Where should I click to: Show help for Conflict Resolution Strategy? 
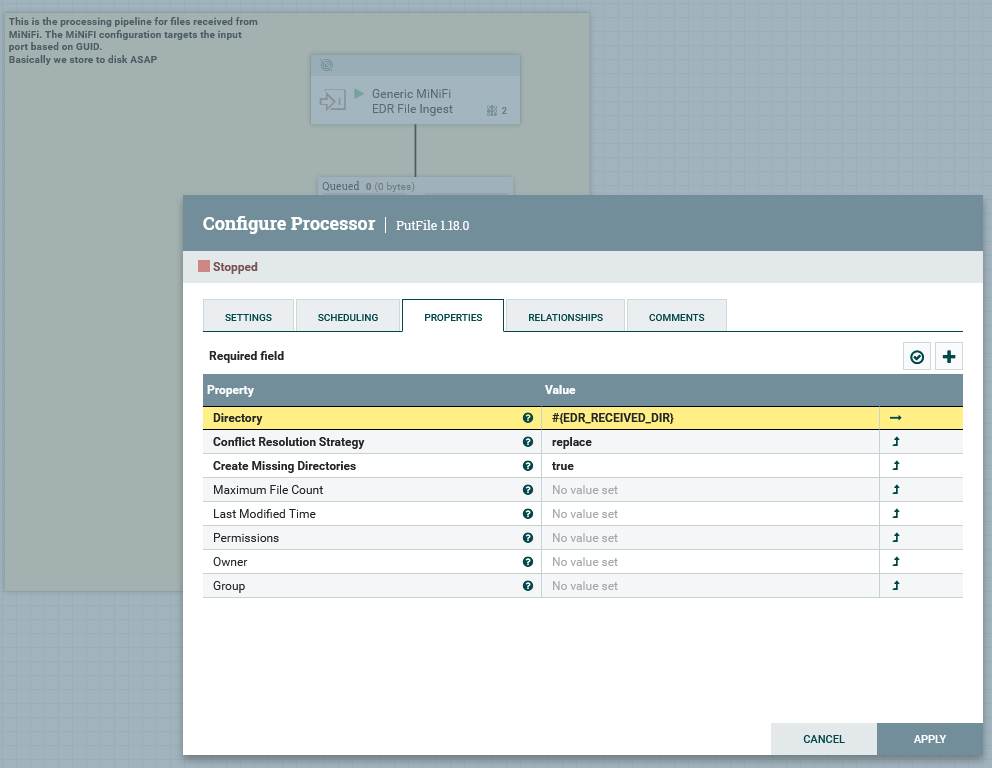[x=528, y=442]
